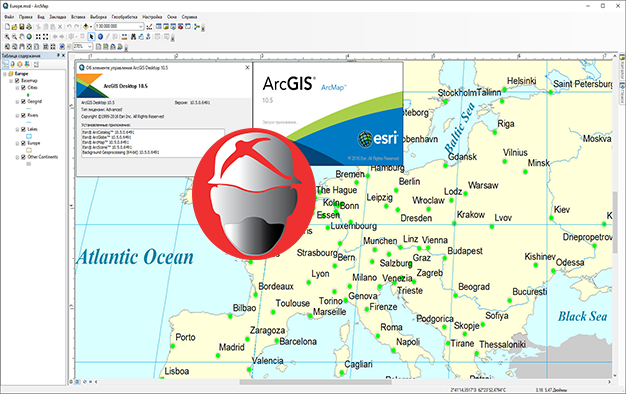Pin the Table of Contents auto-hide button
The image size is (626, 394).
58,55
